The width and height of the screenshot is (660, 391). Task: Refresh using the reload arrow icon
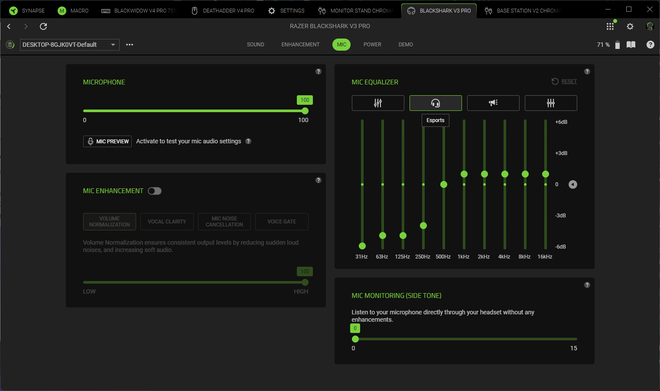point(43,27)
